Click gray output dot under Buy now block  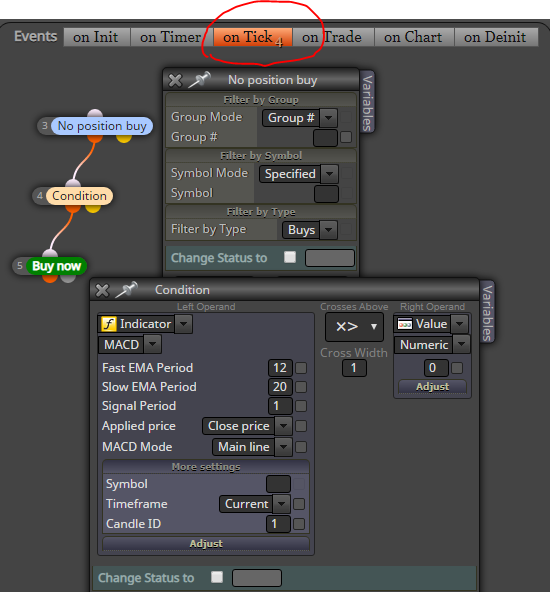(68, 279)
